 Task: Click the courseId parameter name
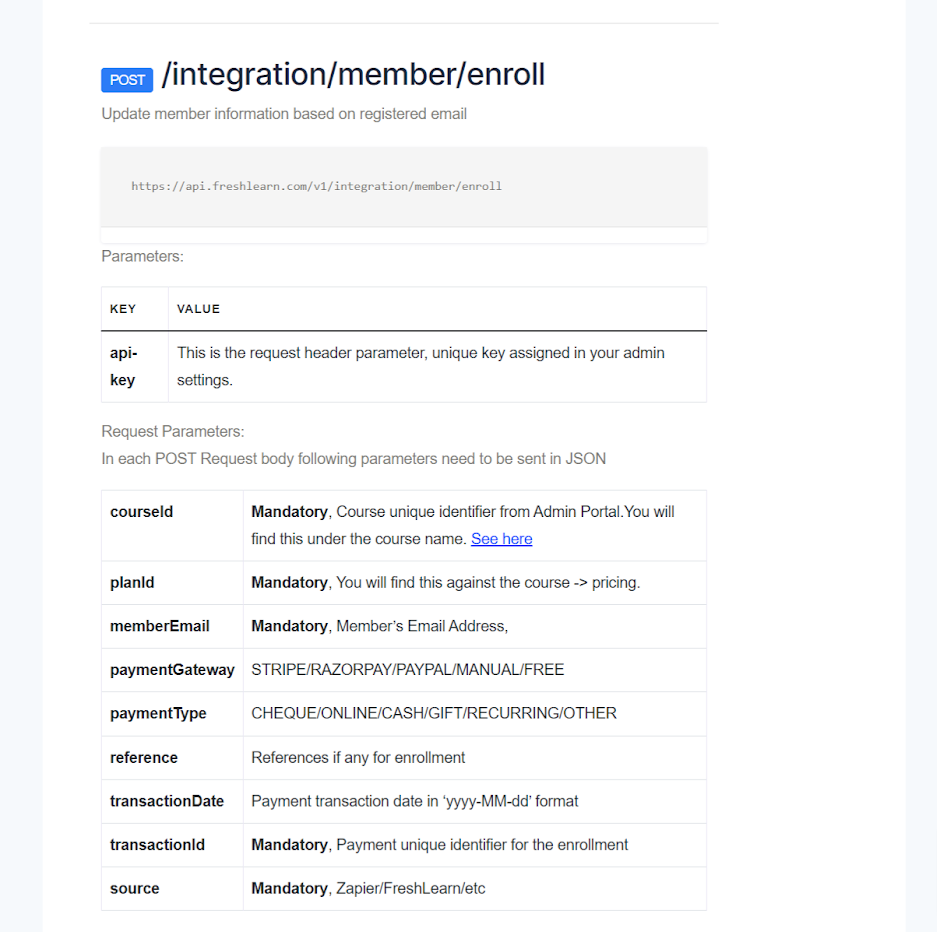142,512
